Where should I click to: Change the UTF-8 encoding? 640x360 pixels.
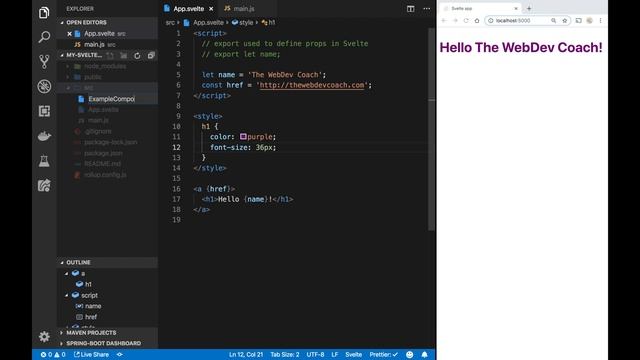point(315,355)
